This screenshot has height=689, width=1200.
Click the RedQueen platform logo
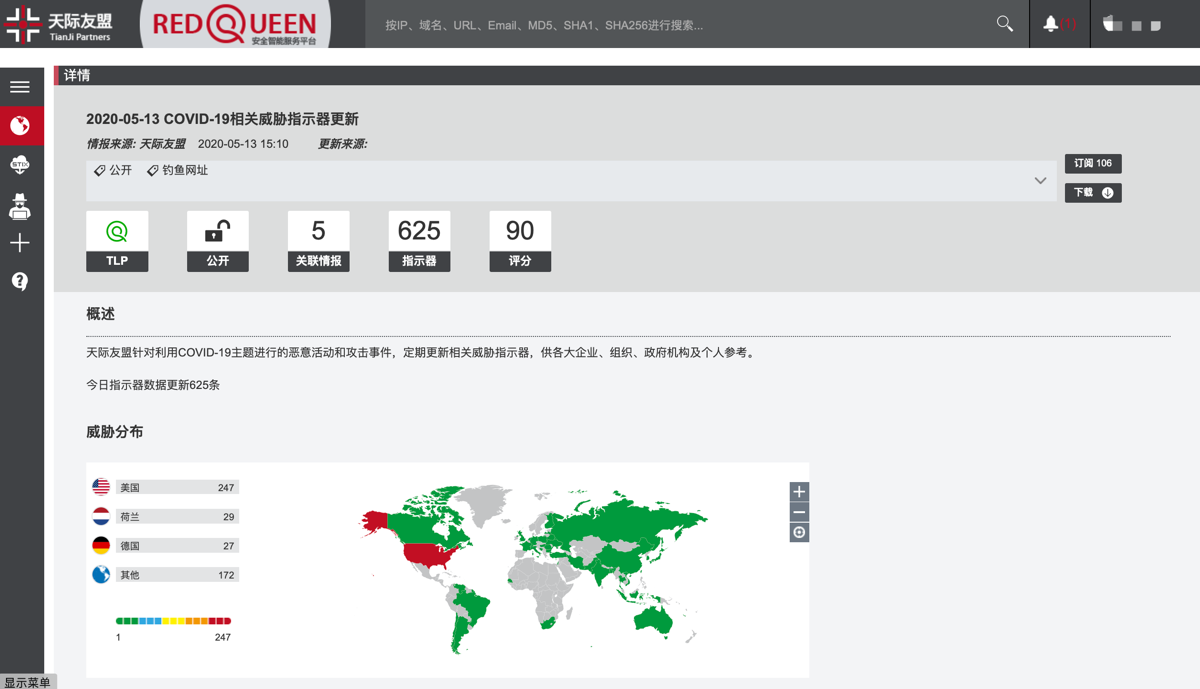coord(235,24)
